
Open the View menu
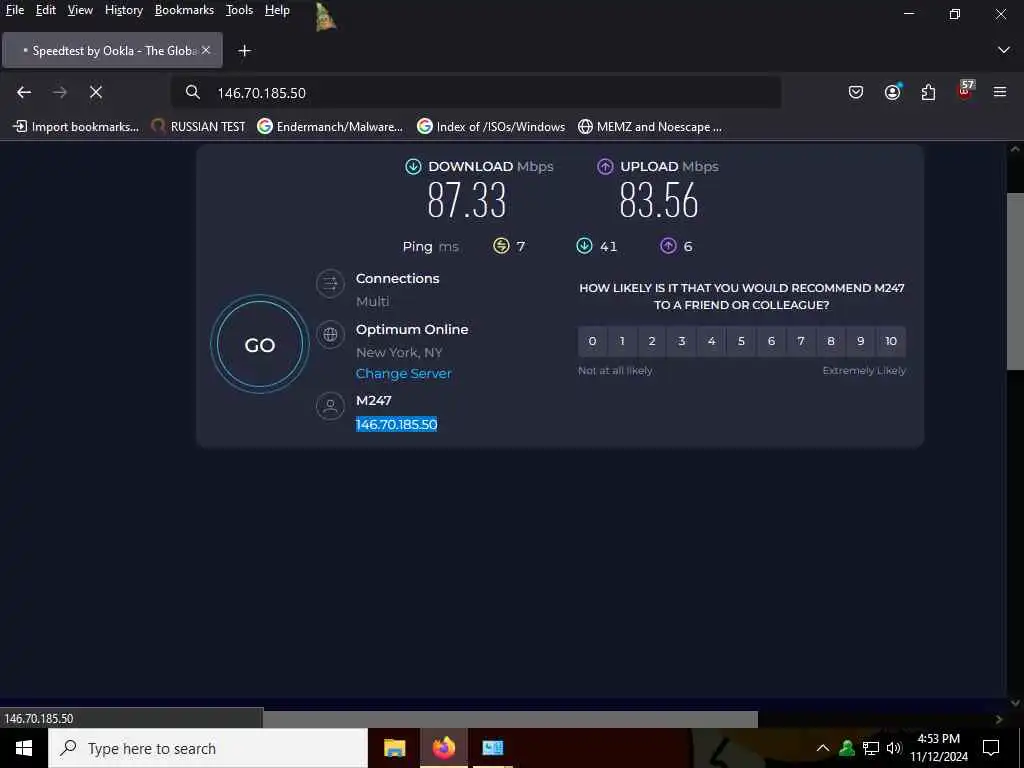pyautogui.click(x=80, y=10)
